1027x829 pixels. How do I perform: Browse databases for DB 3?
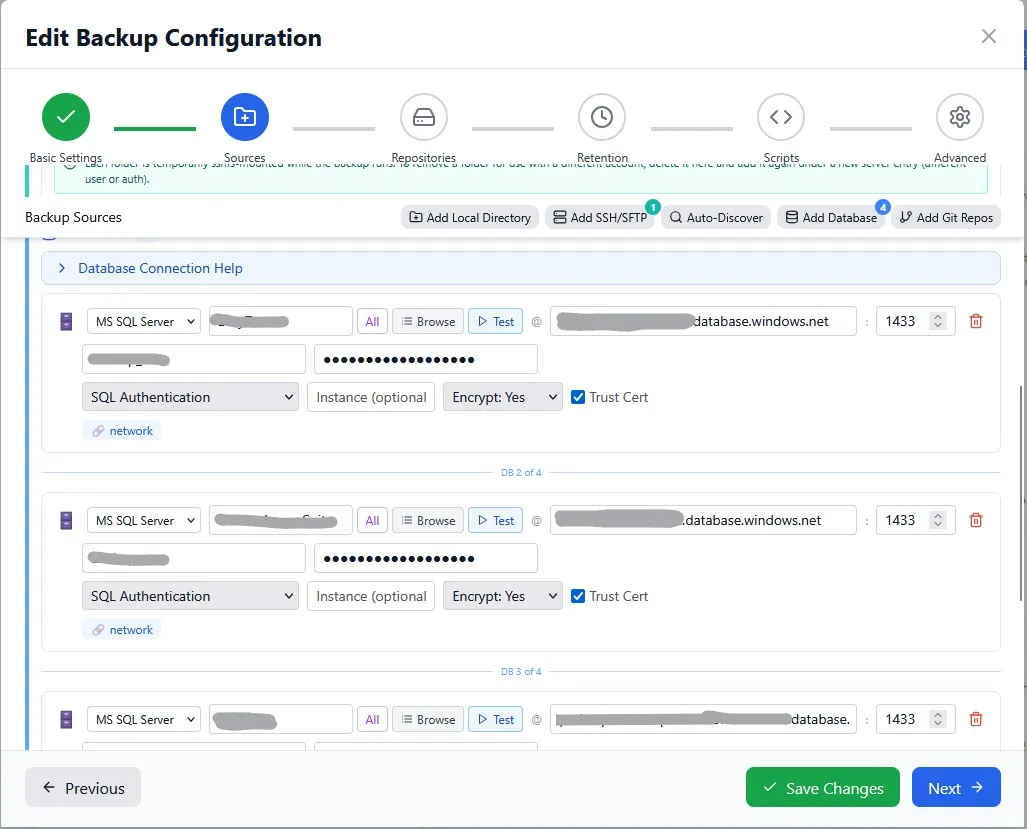click(x=428, y=720)
